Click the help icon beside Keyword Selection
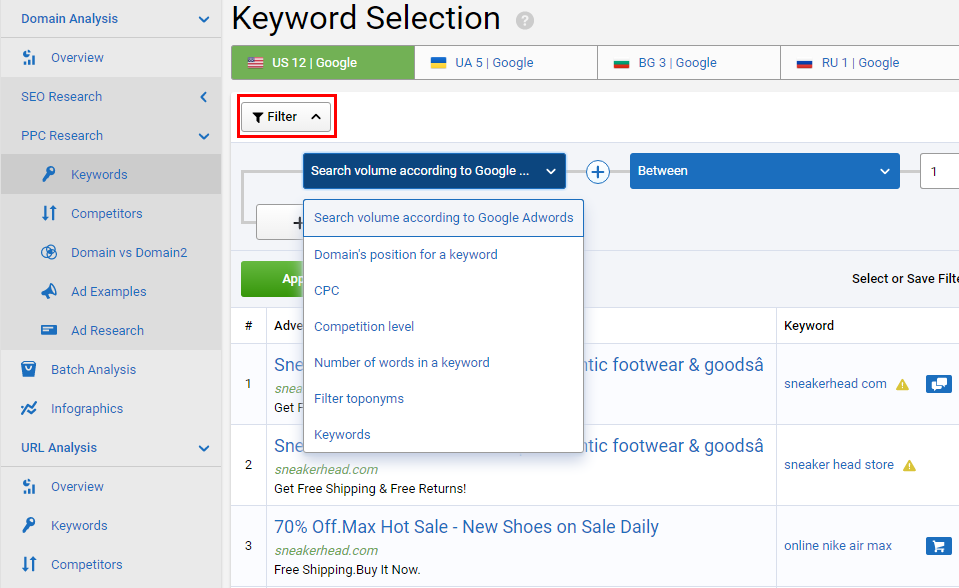 524,21
